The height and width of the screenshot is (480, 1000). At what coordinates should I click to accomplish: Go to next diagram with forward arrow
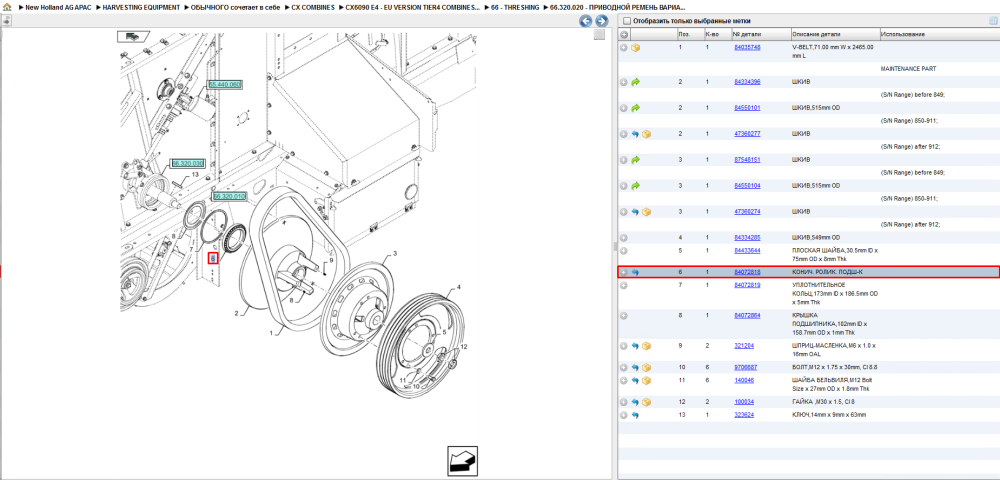click(x=600, y=21)
